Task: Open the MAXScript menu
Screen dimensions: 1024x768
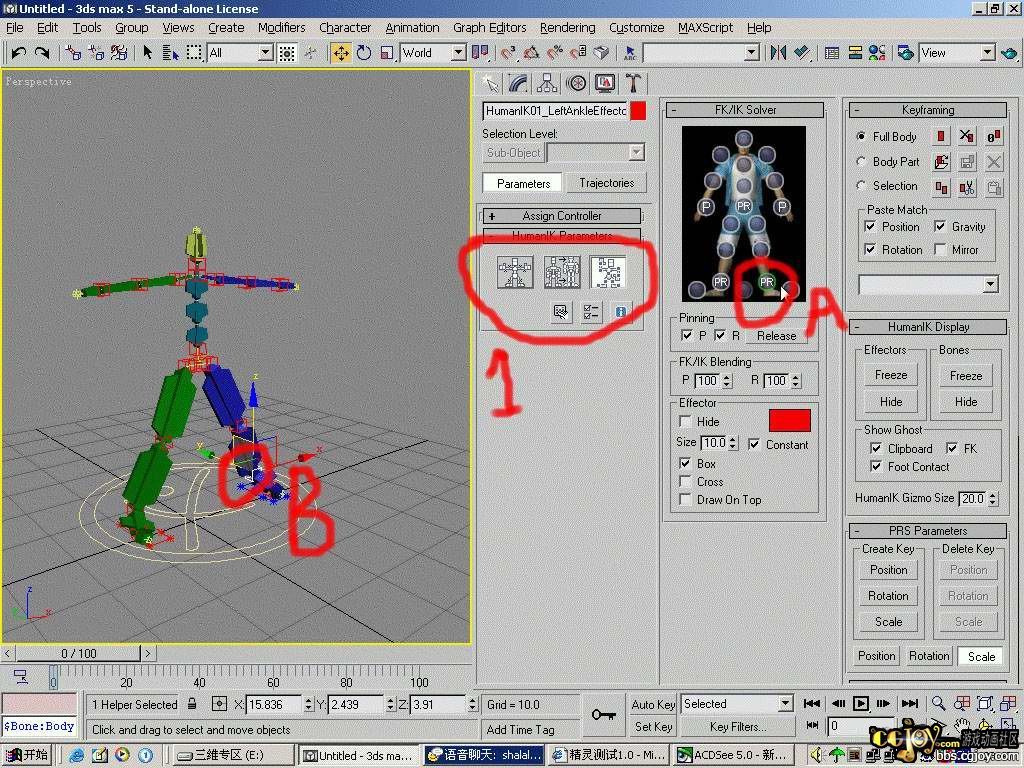Action: 705,27
